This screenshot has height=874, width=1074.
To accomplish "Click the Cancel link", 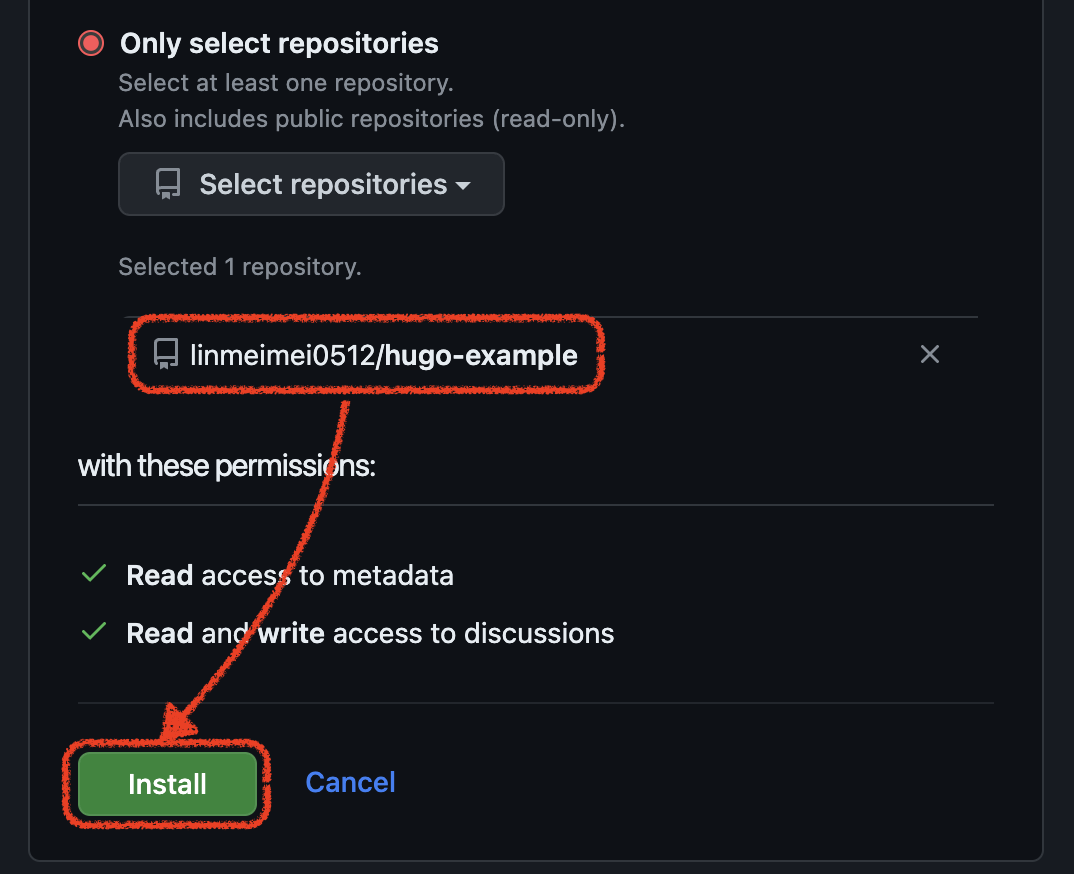I will click(350, 782).
